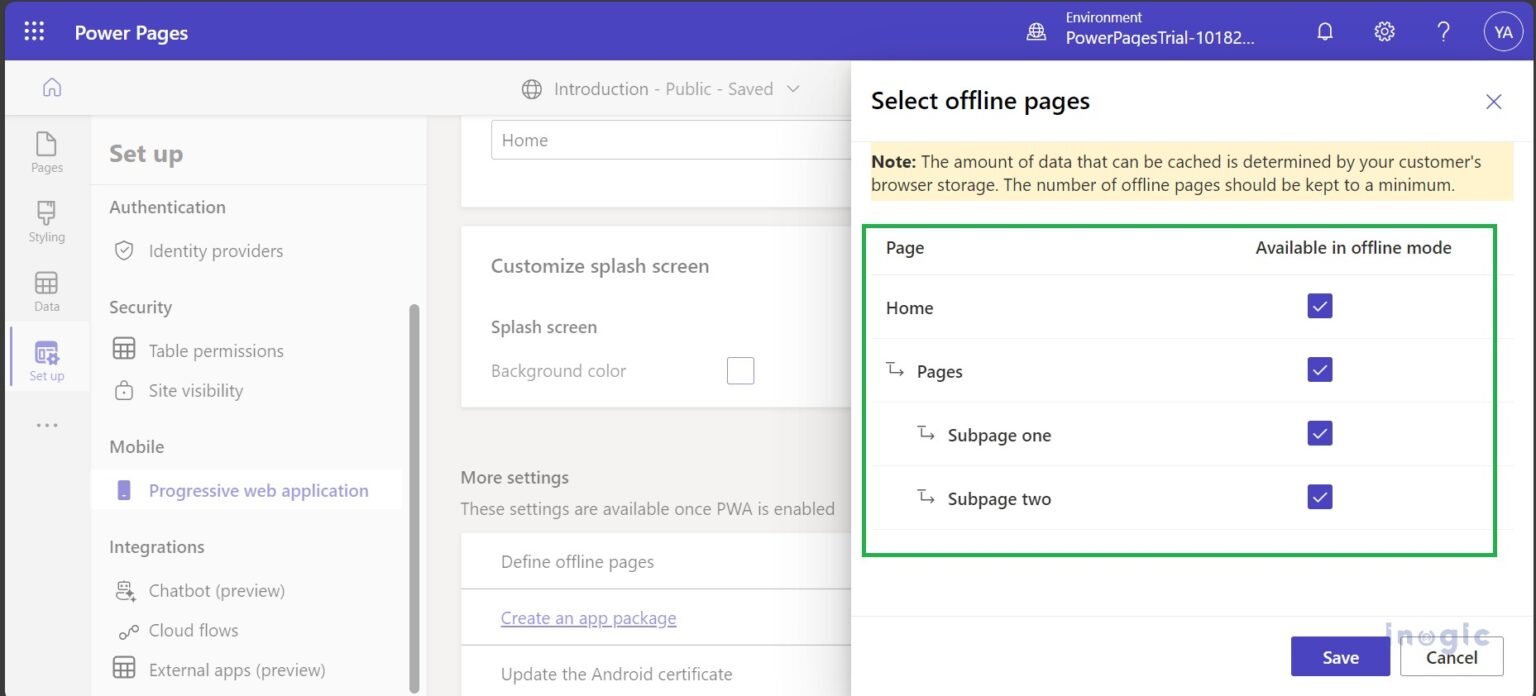Open Identity providers under Authentication
This screenshot has height=696, width=1536.
pos(216,251)
